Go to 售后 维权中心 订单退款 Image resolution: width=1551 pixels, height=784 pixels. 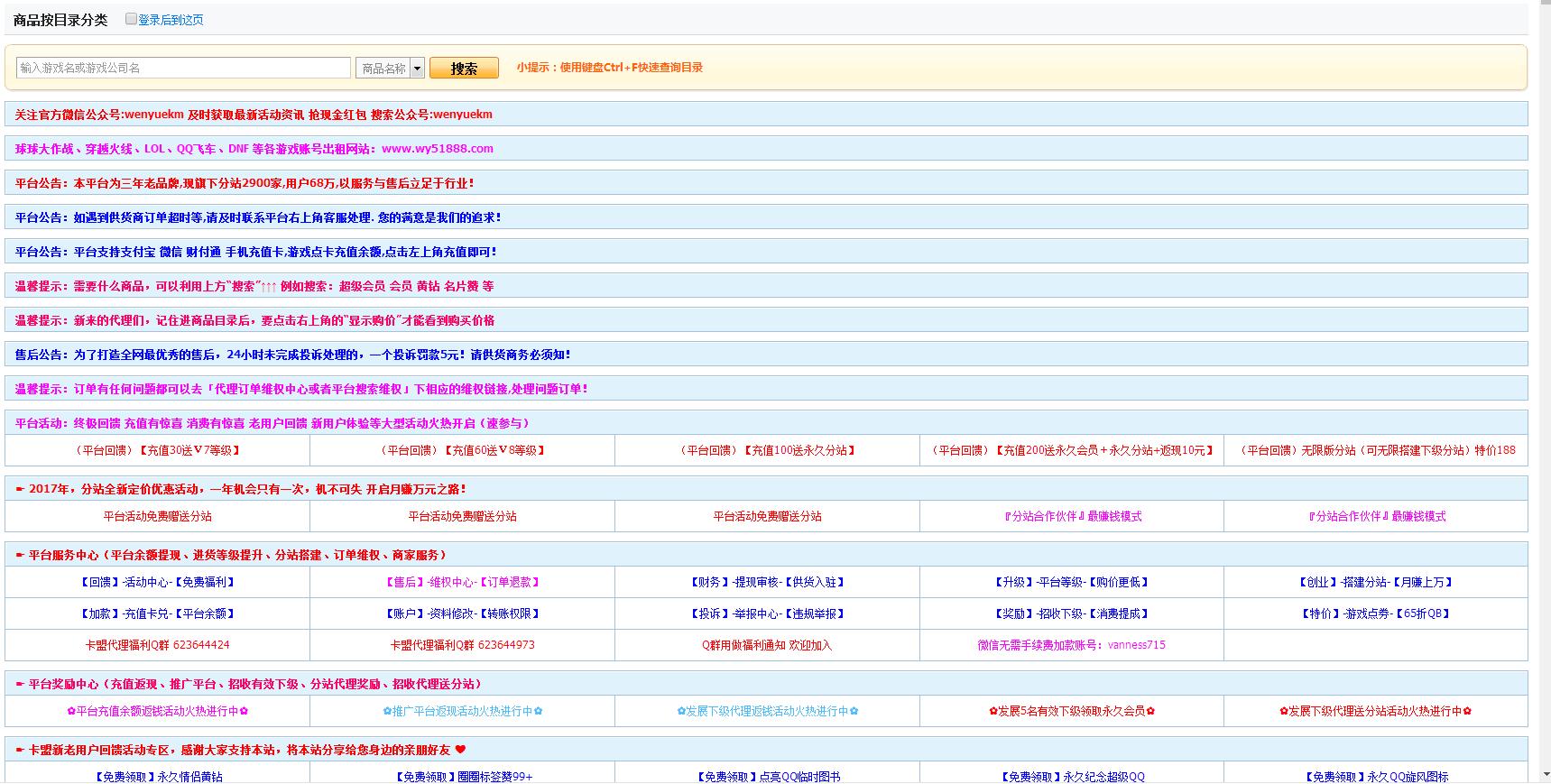[463, 583]
